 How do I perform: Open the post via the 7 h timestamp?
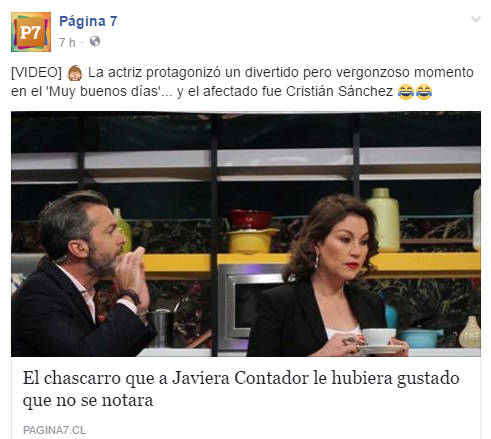point(67,42)
